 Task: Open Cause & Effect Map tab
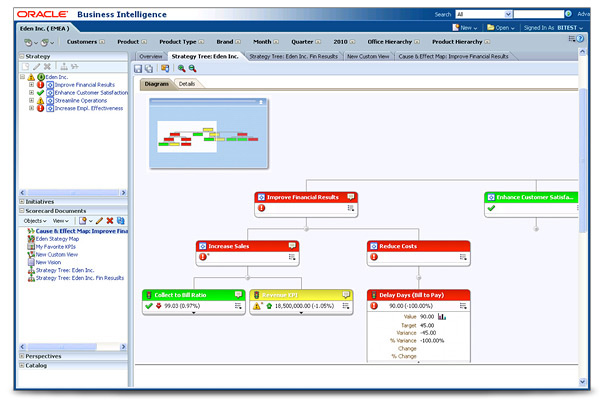(x=453, y=56)
